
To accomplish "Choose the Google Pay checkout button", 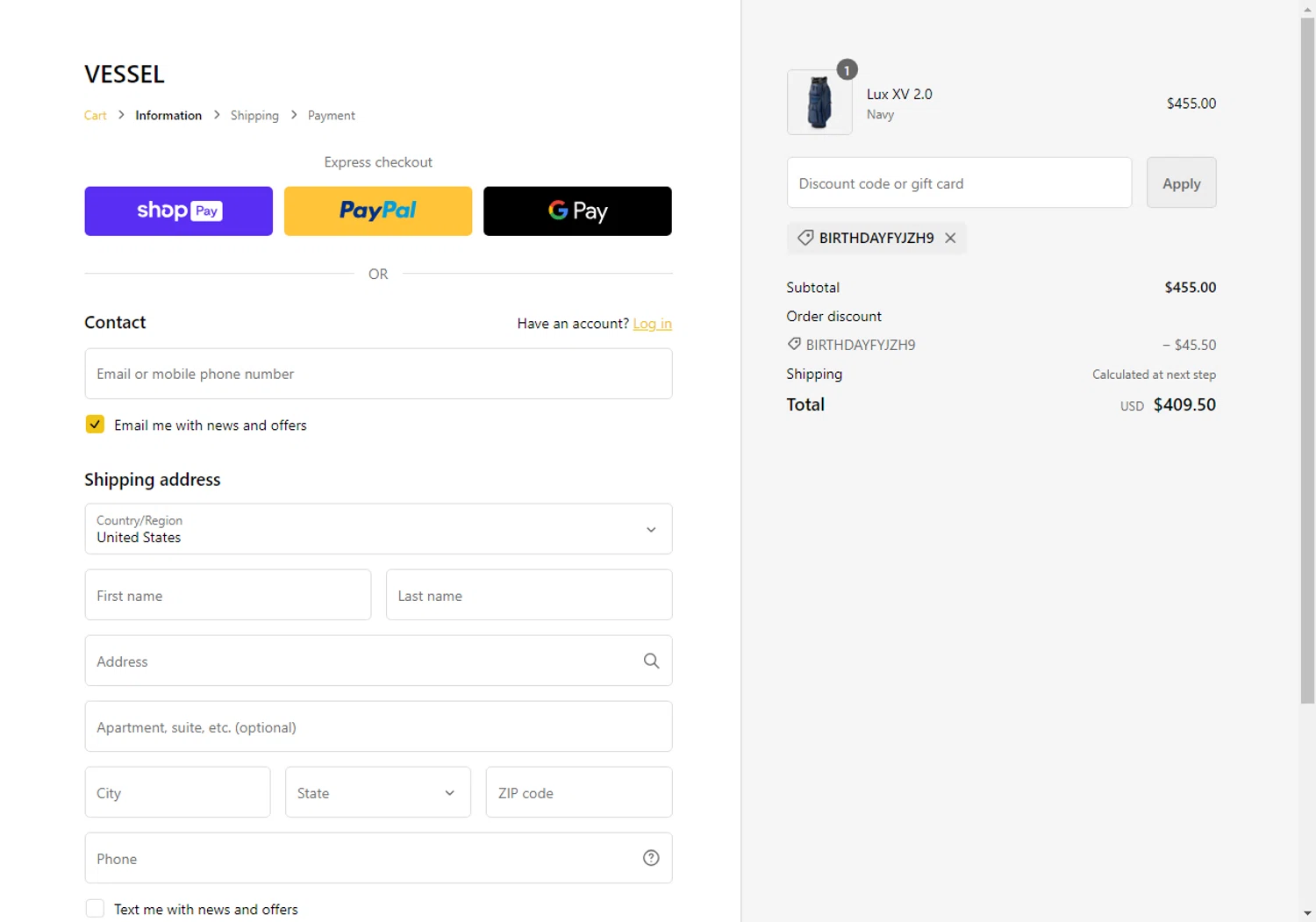I will tap(577, 211).
